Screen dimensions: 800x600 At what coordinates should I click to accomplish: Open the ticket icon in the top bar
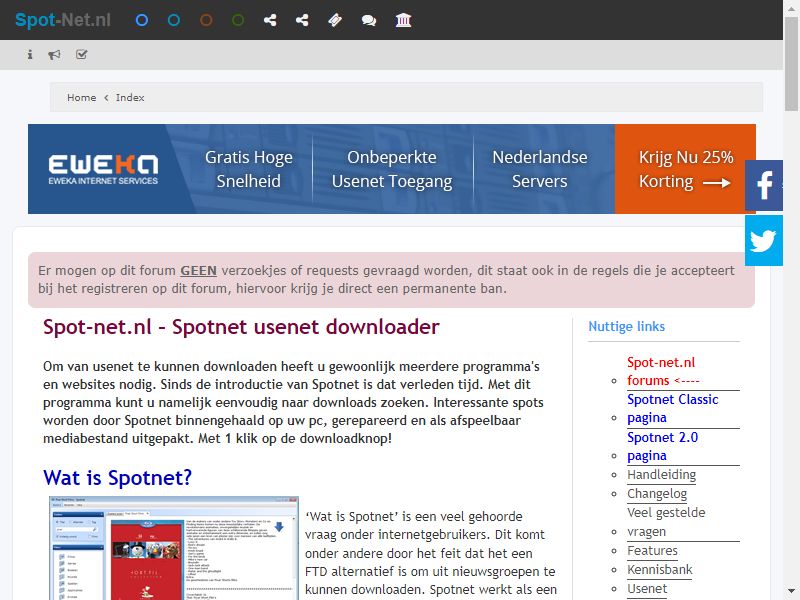pos(335,20)
